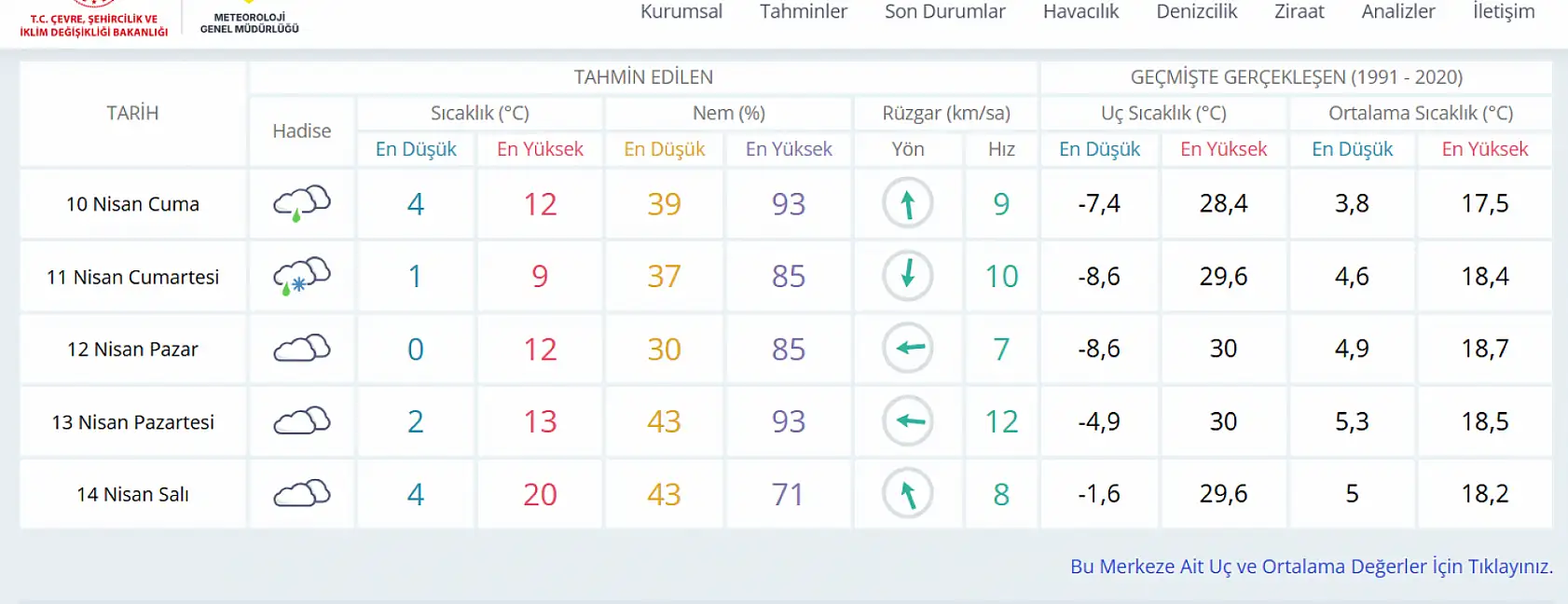
Task: Click min humidity 37 for 11 Nisan Cumartesi
Action: 665,277
